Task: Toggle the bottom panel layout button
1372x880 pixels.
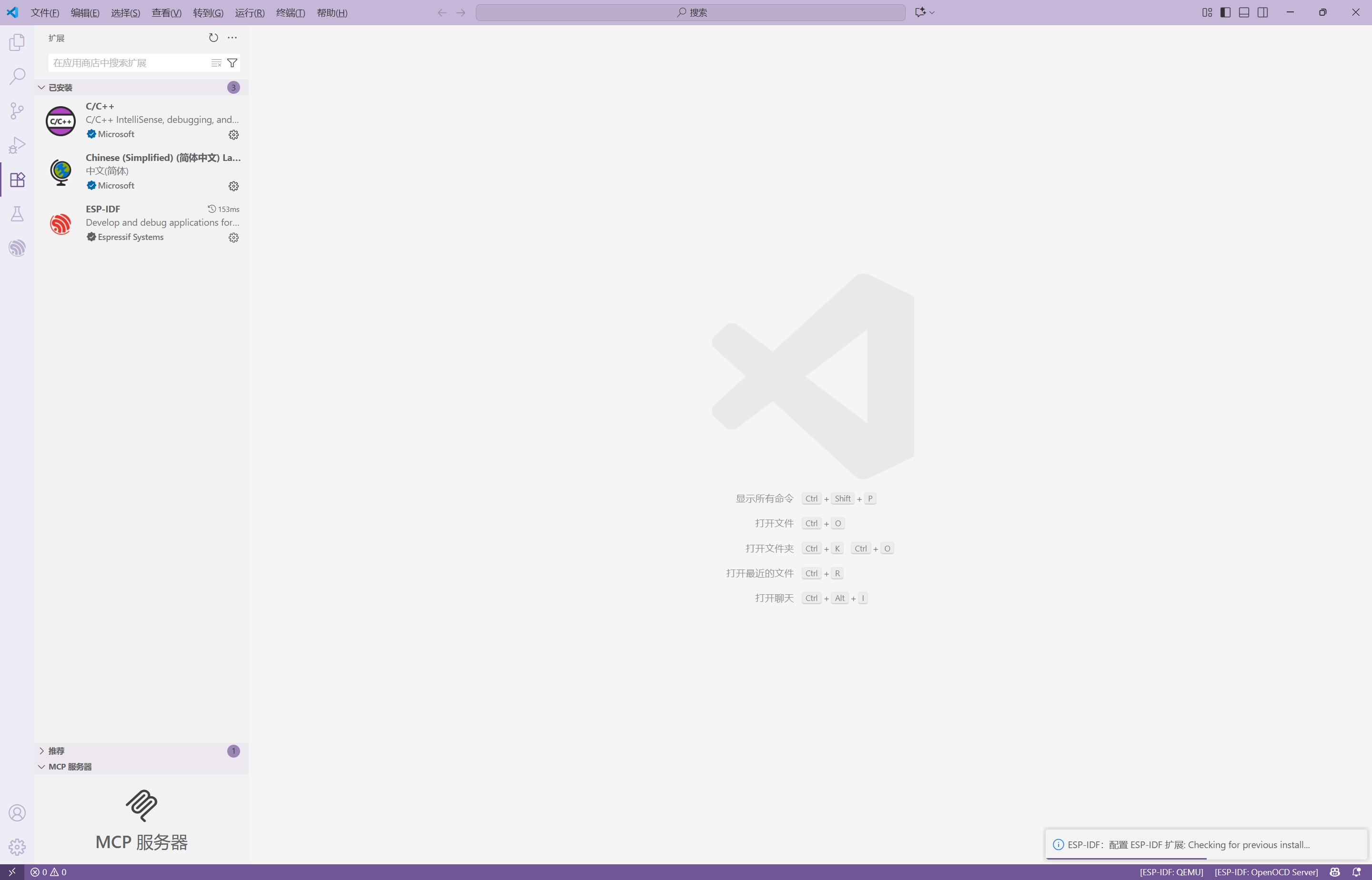Action: [1244, 12]
